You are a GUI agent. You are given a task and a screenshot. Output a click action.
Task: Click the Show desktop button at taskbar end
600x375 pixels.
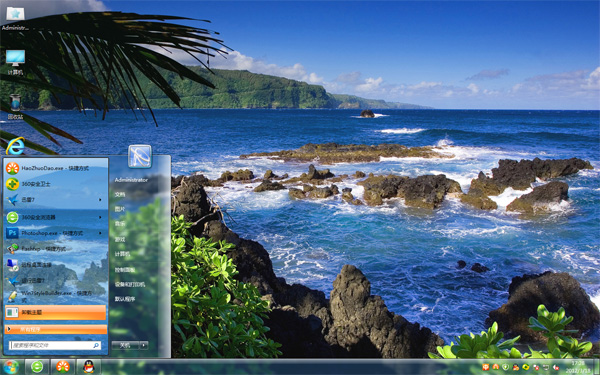596,367
